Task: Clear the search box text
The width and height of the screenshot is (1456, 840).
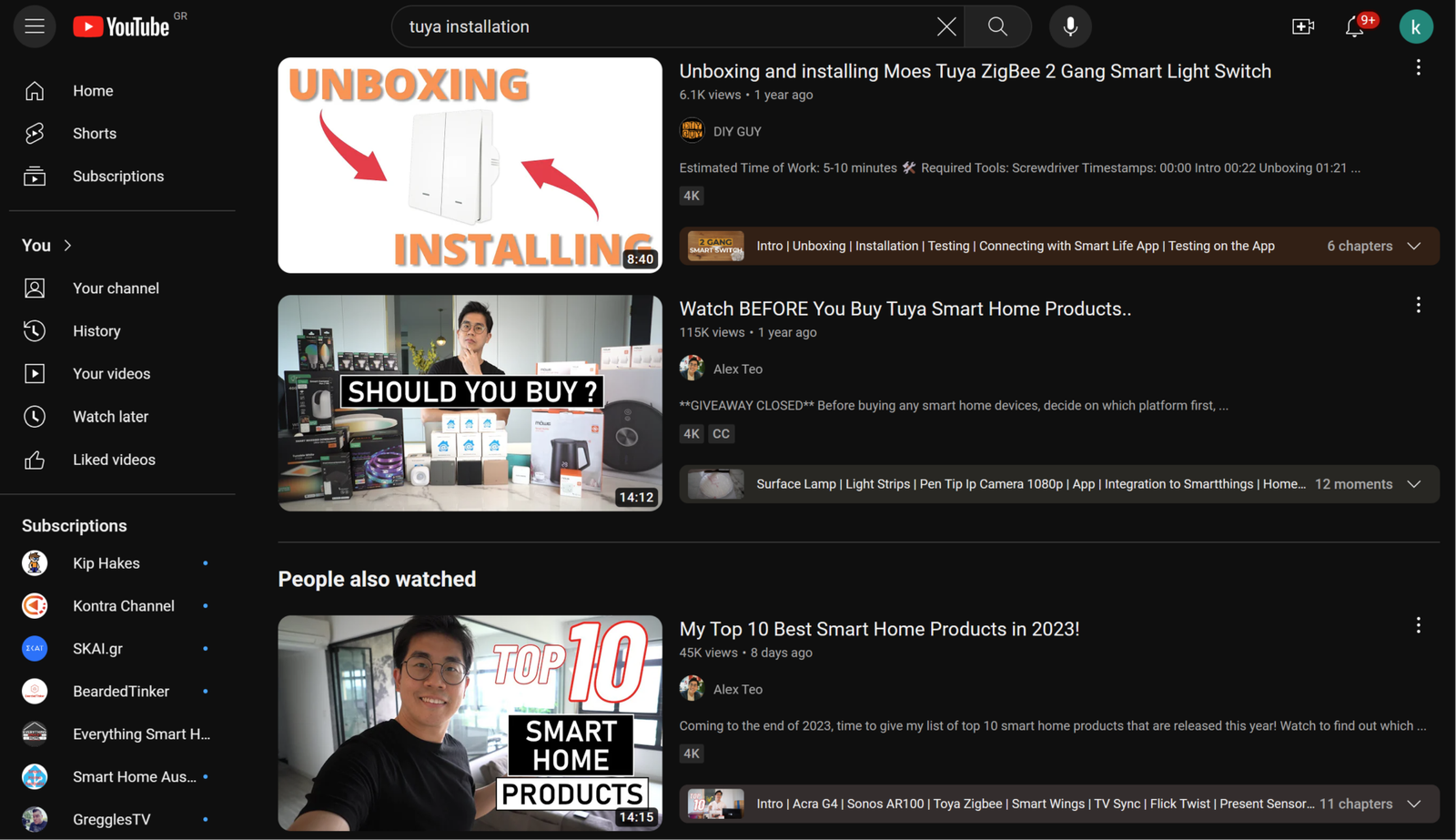Action: point(946,26)
